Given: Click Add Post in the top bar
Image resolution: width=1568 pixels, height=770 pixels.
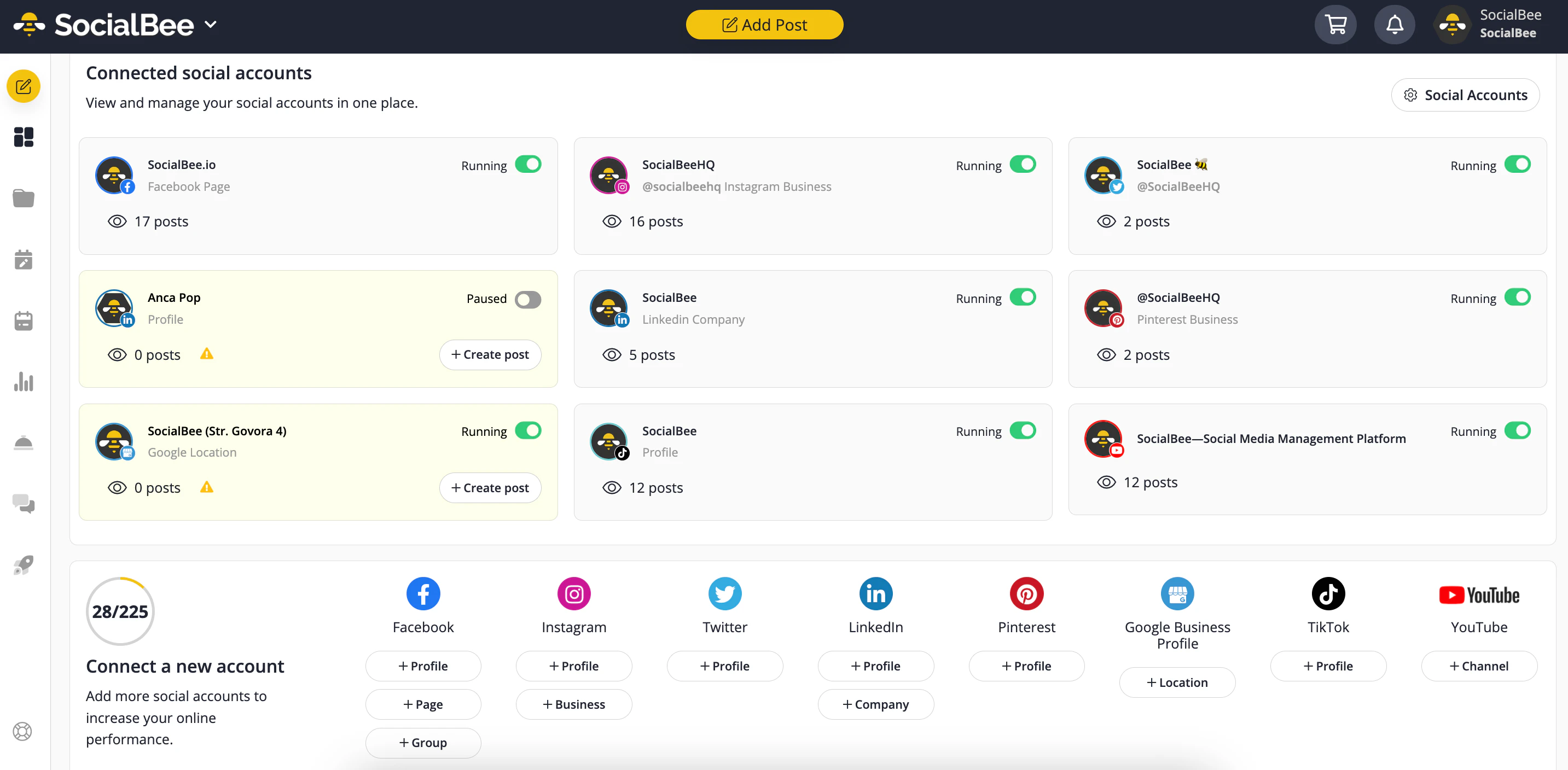Looking at the screenshot, I should (764, 24).
